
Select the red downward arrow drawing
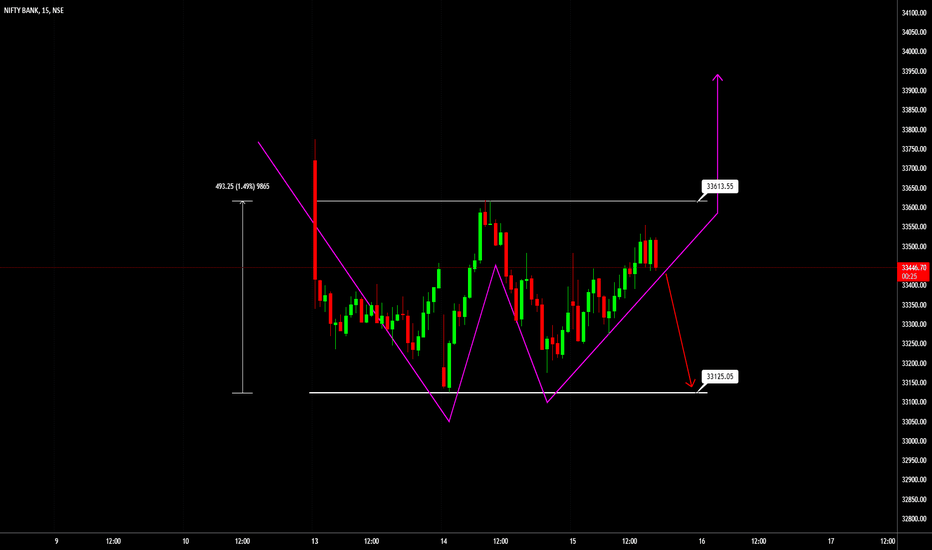(679, 331)
